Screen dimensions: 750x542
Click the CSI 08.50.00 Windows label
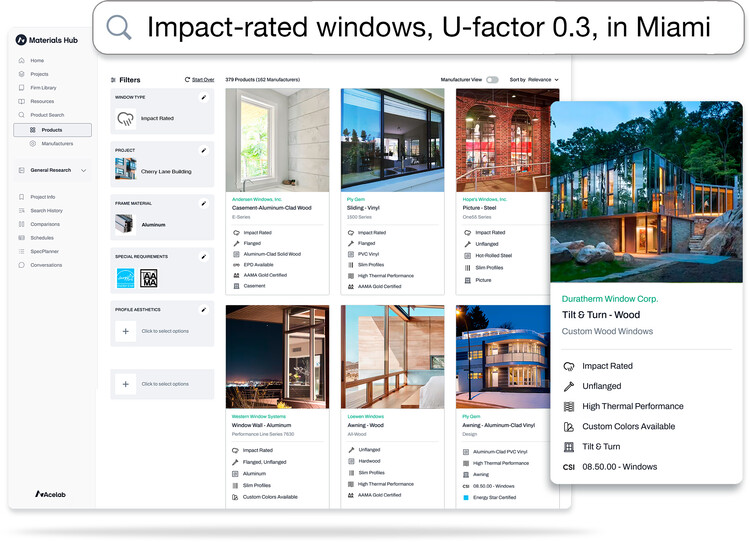[x=610, y=467]
